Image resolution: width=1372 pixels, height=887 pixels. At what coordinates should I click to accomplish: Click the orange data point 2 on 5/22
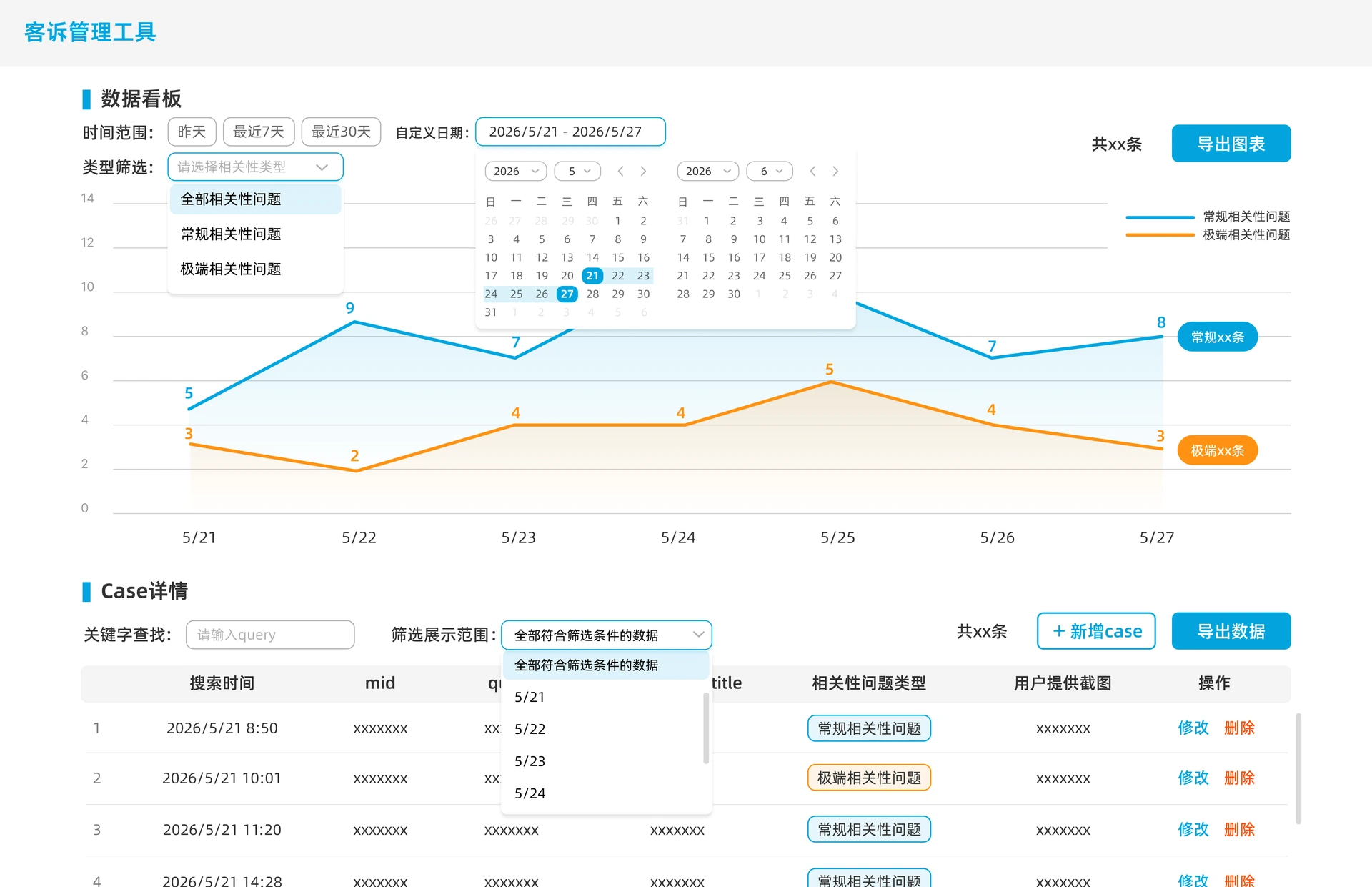click(356, 470)
